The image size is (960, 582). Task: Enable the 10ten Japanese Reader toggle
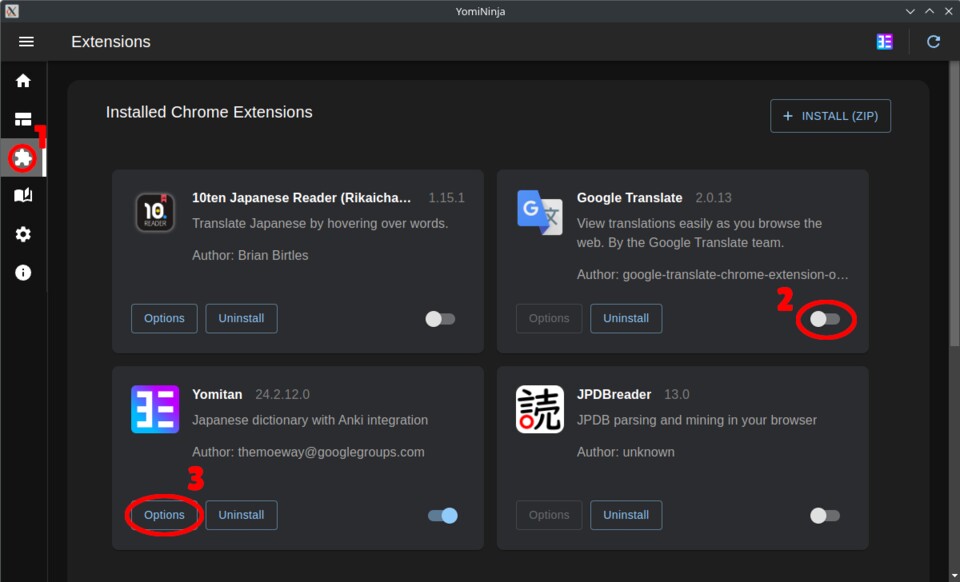point(440,319)
